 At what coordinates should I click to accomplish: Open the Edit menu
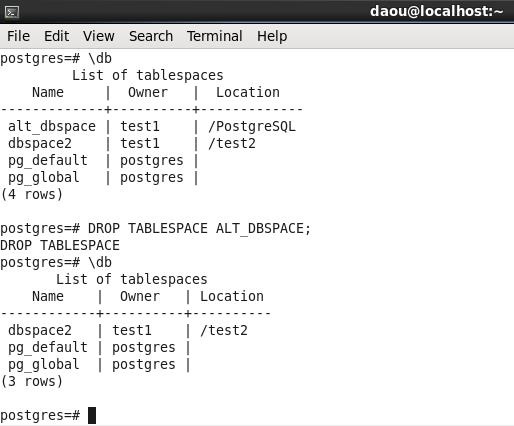pos(57,36)
